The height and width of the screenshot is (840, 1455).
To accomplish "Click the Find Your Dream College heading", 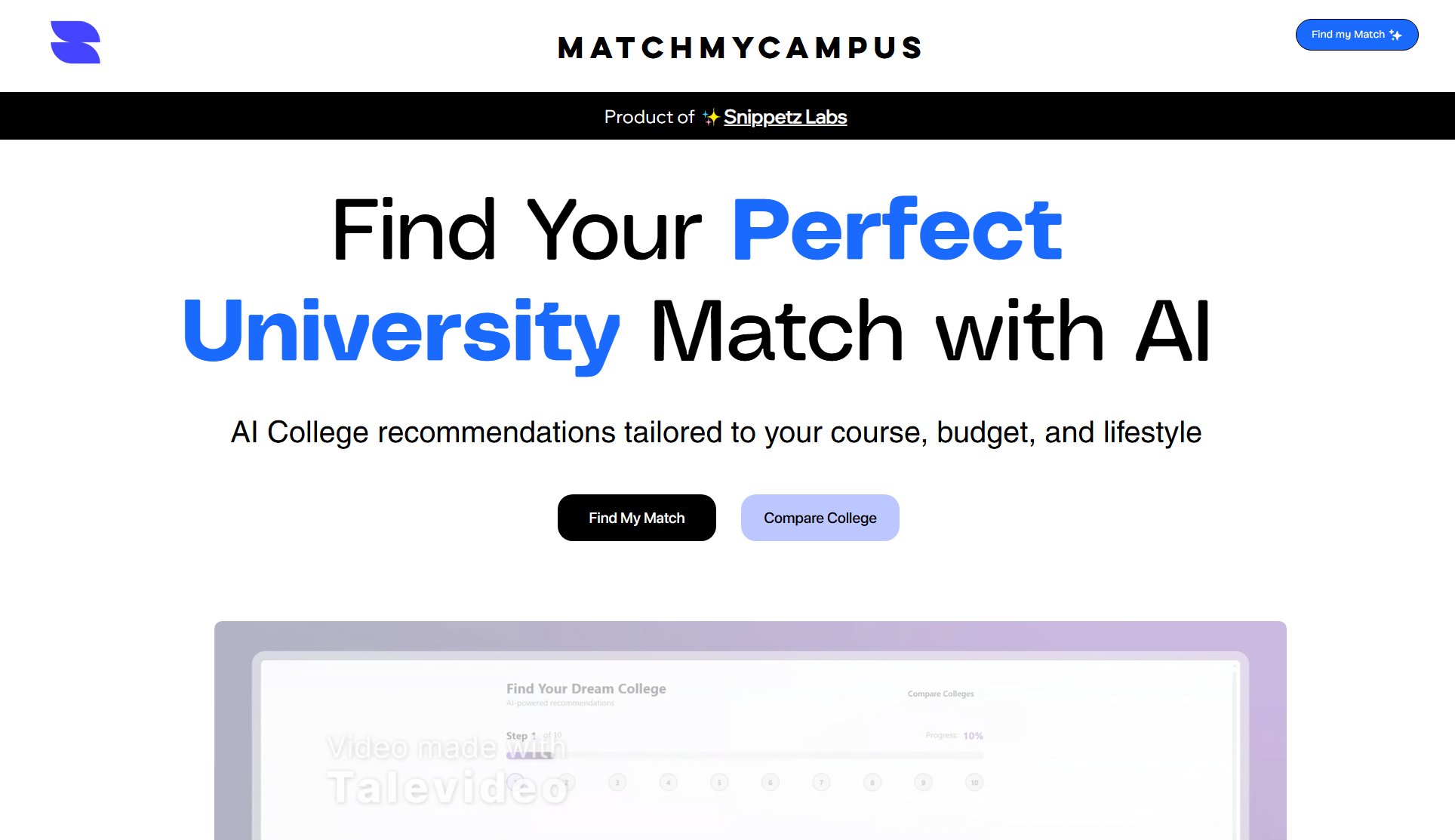I will [x=586, y=688].
